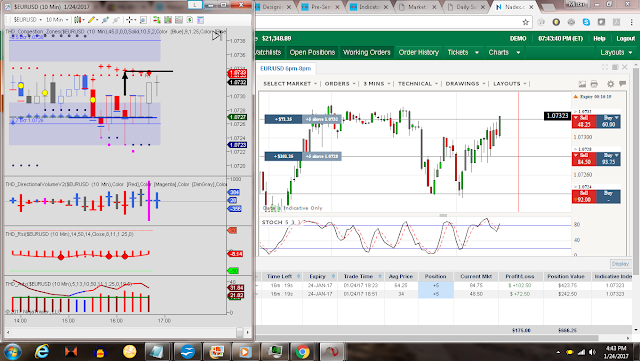Bookmark page with the star icon
The width and height of the screenshot is (640, 361).
click(526, 22)
